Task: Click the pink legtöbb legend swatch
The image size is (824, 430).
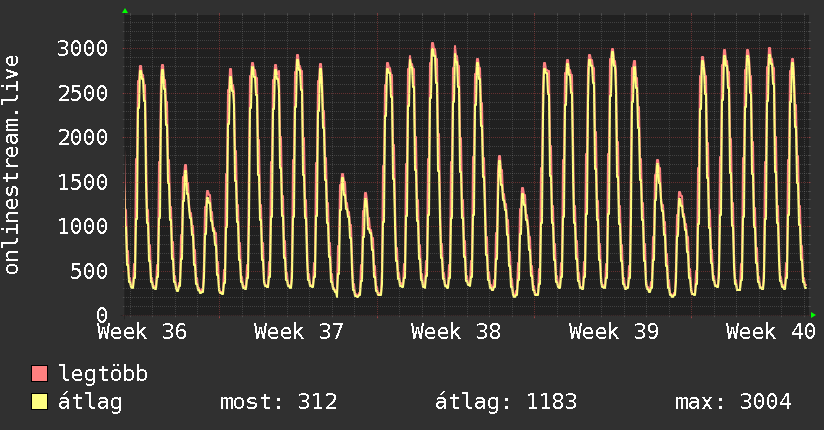Action: (39, 373)
